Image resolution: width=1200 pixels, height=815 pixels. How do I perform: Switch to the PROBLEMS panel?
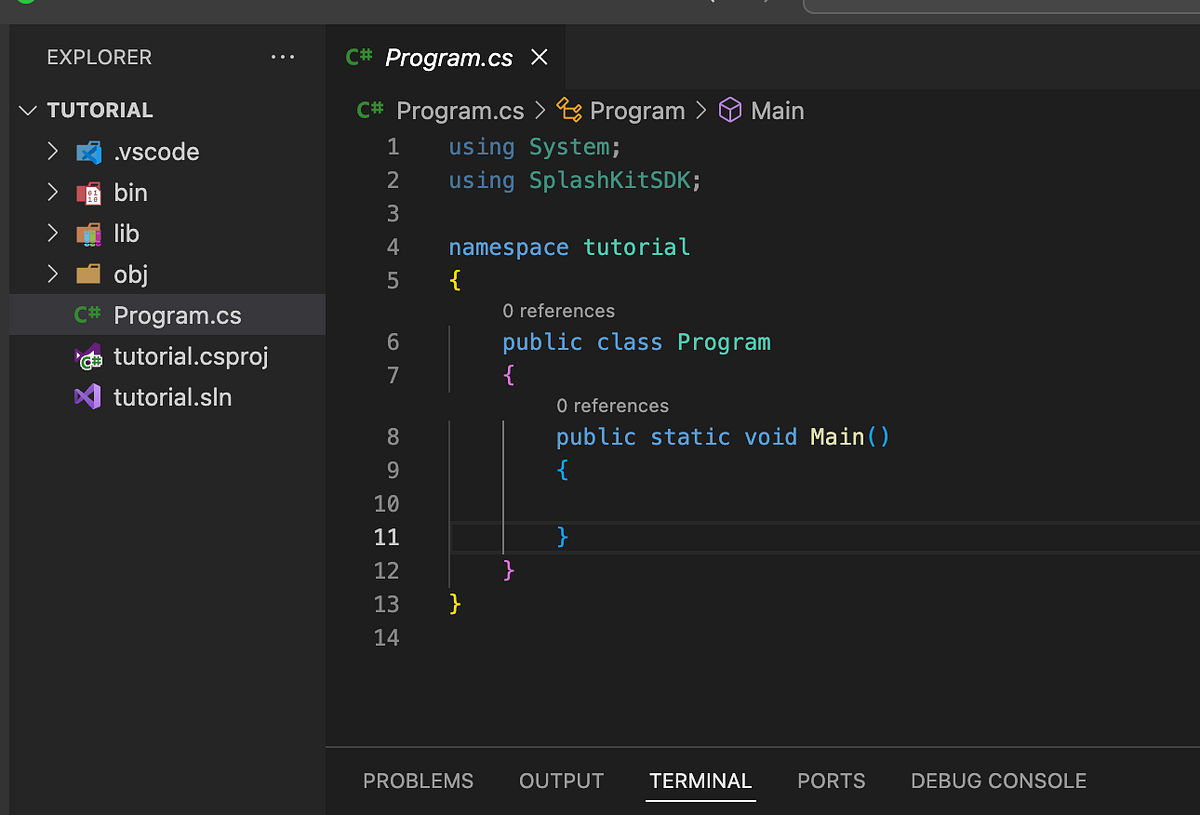pos(418,781)
